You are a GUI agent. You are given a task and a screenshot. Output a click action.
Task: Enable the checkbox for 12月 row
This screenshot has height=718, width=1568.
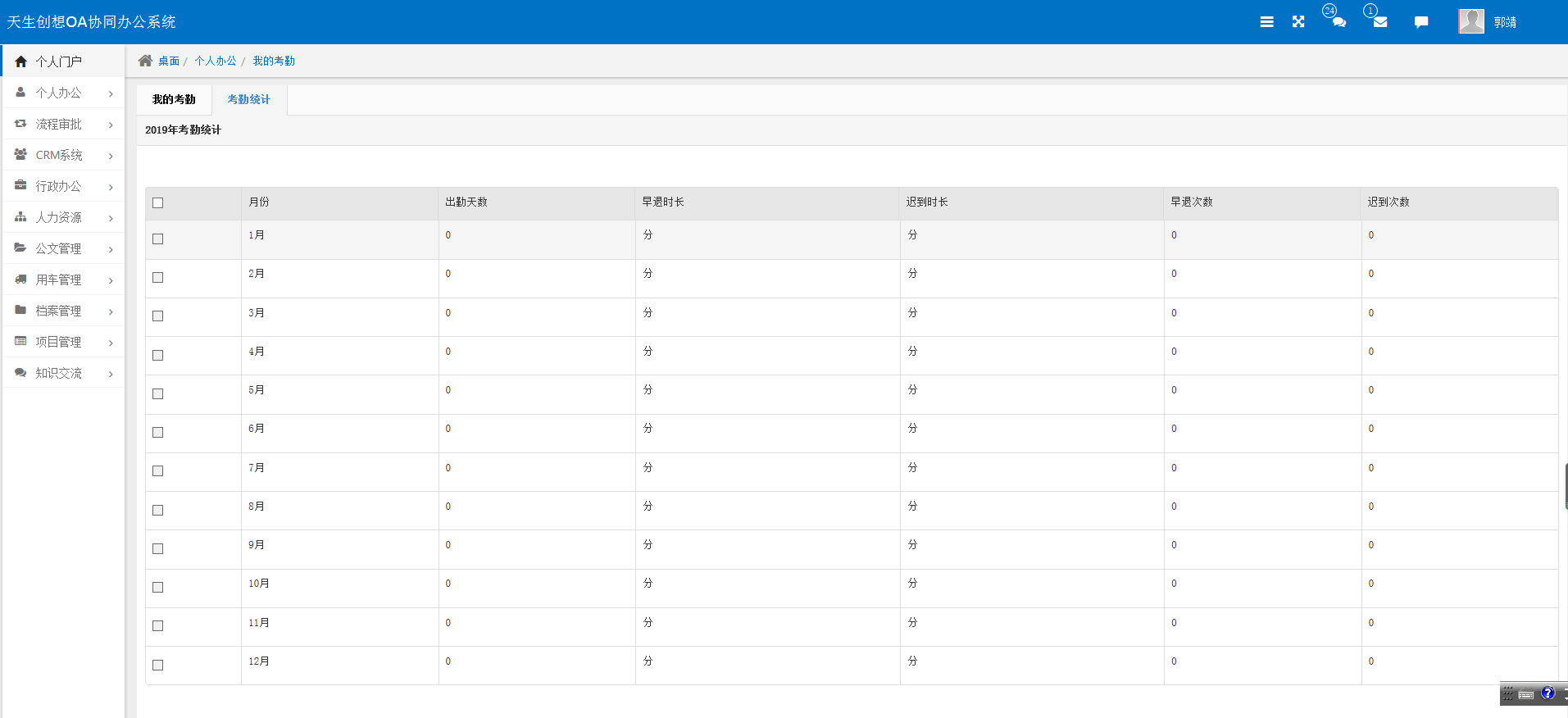[x=158, y=666]
